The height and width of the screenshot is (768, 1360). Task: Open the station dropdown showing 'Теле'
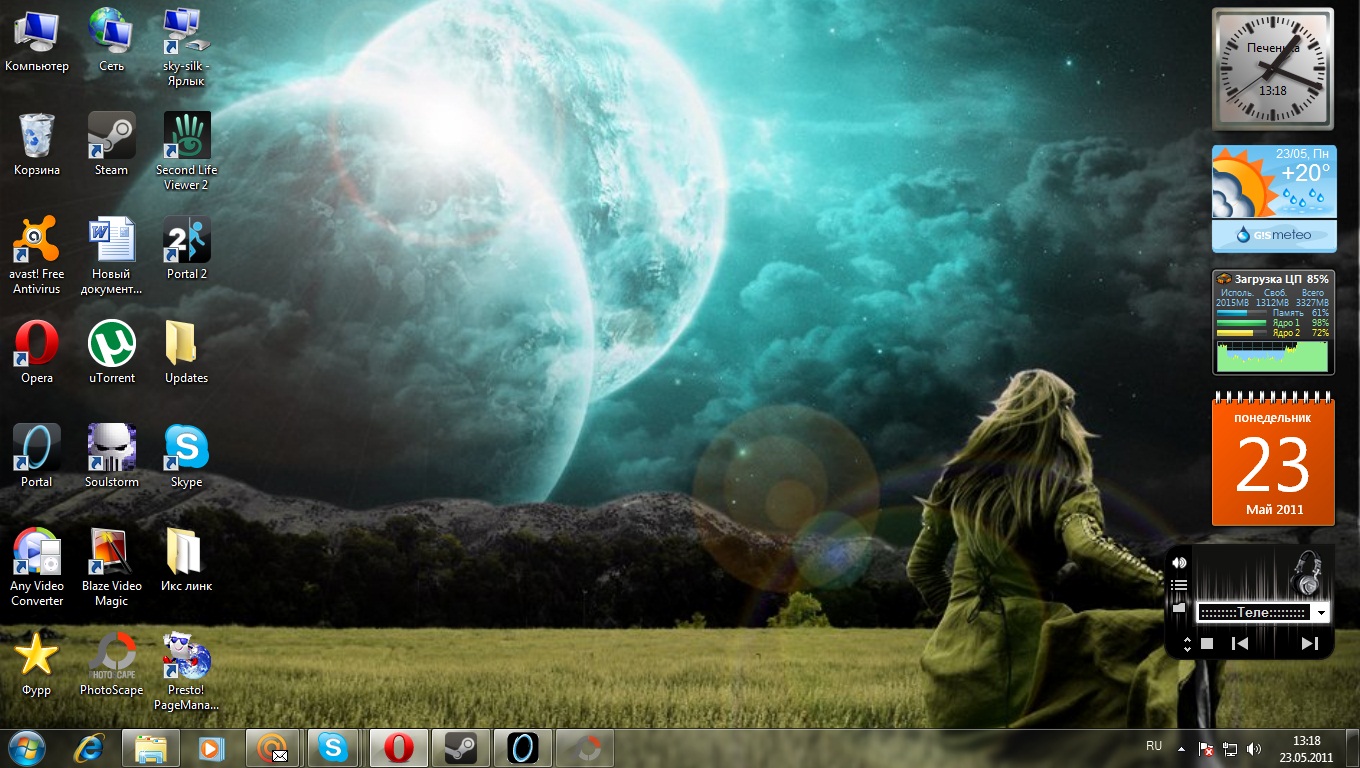(x=1321, y=613)
